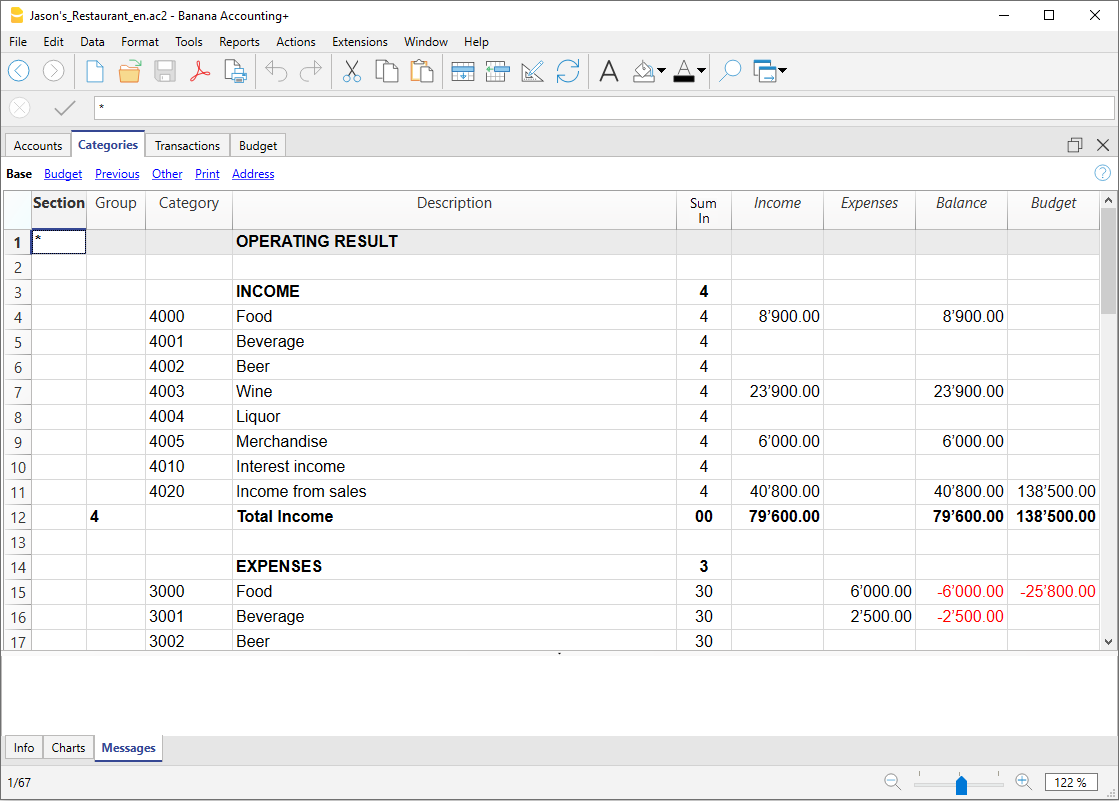Switch to the Accounts tab
Viewport: 1119px width, 801px height.
pos(38,146)
